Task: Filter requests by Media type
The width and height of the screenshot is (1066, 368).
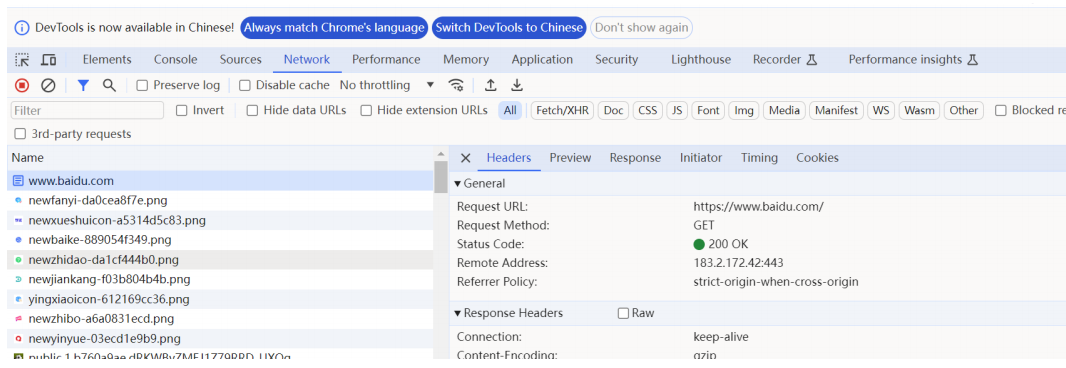Action: [784, 110]
